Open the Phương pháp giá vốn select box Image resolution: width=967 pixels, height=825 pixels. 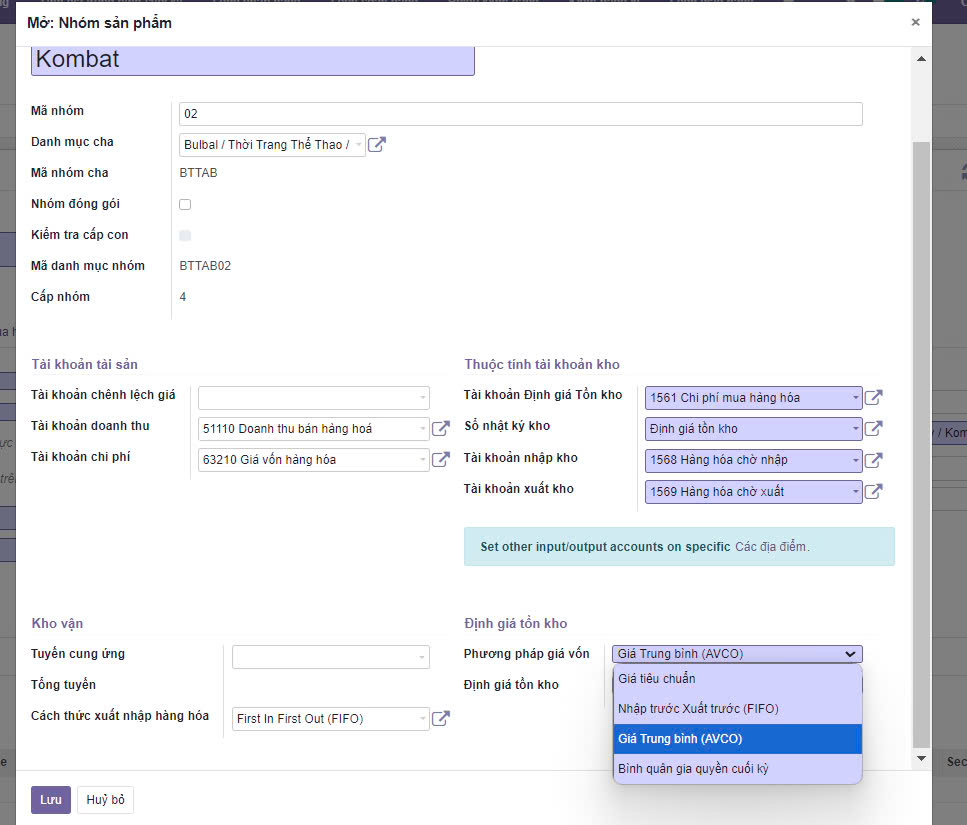737,654
